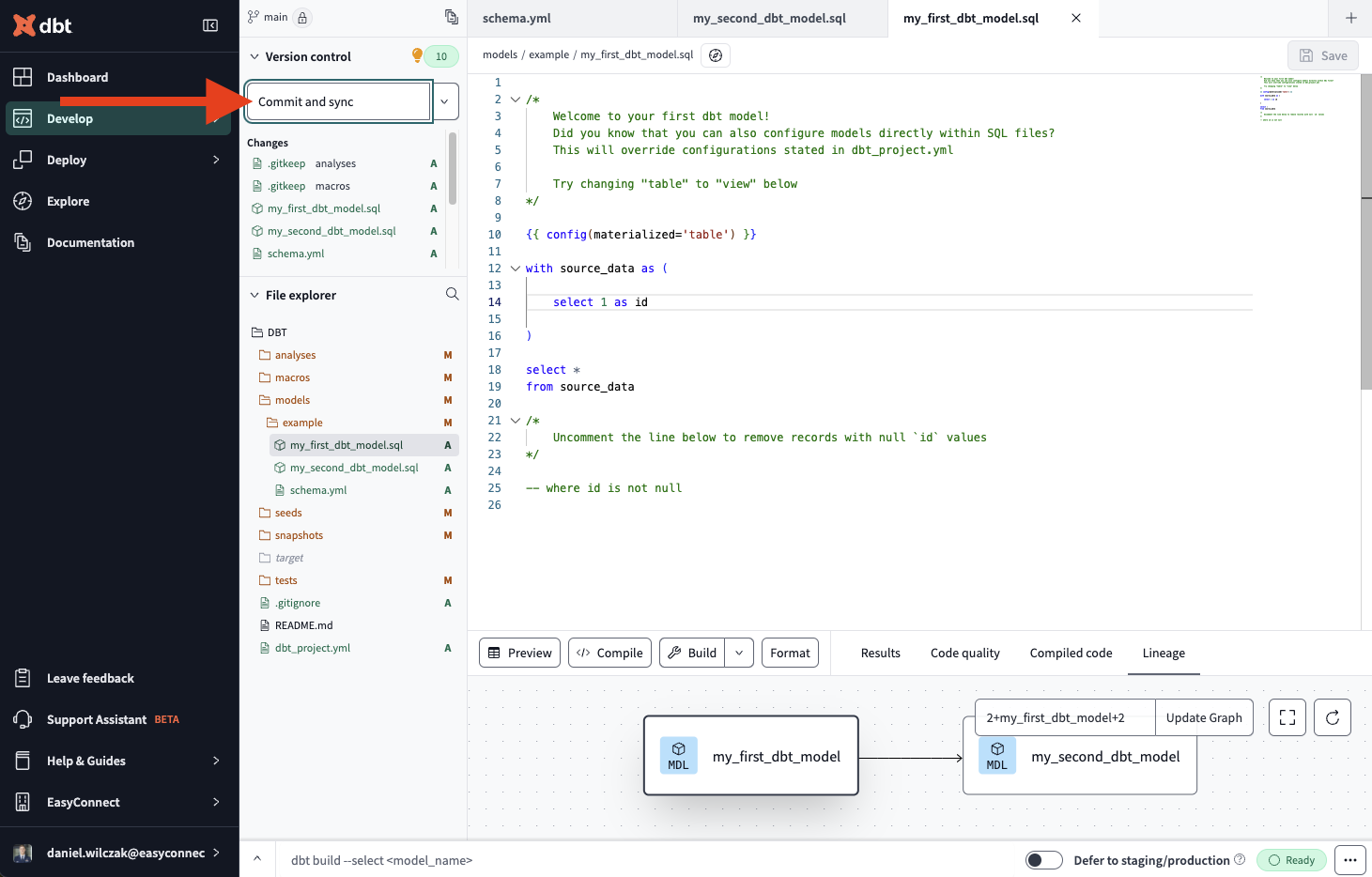Switch to the schema.yml tab

572,18
